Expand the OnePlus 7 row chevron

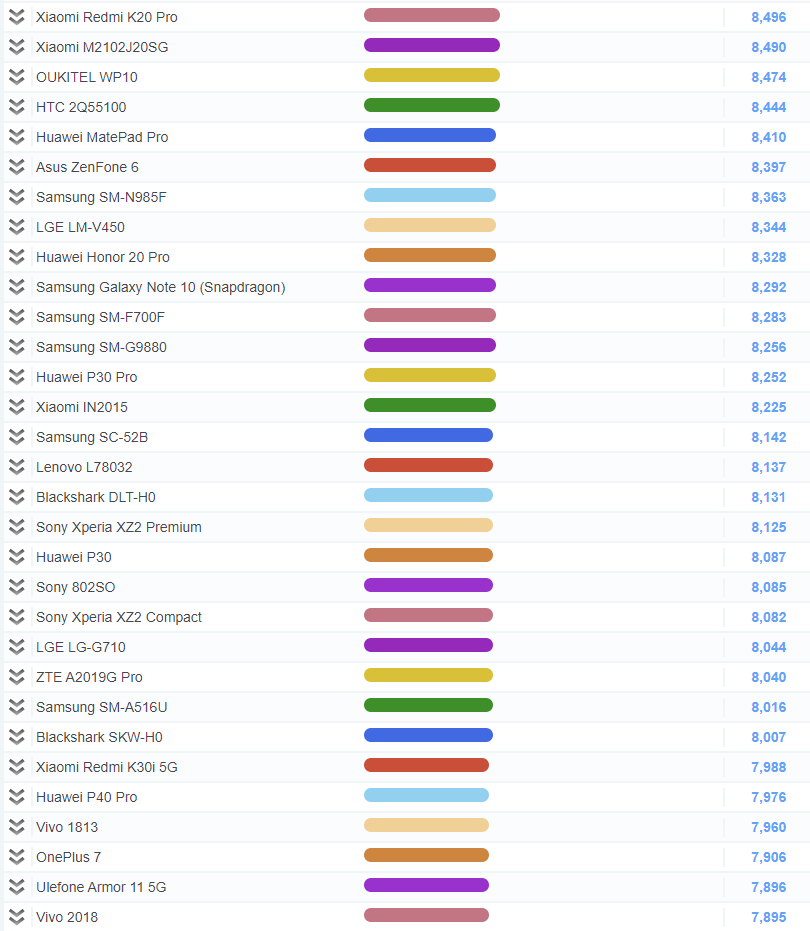[x=17, y=857]
